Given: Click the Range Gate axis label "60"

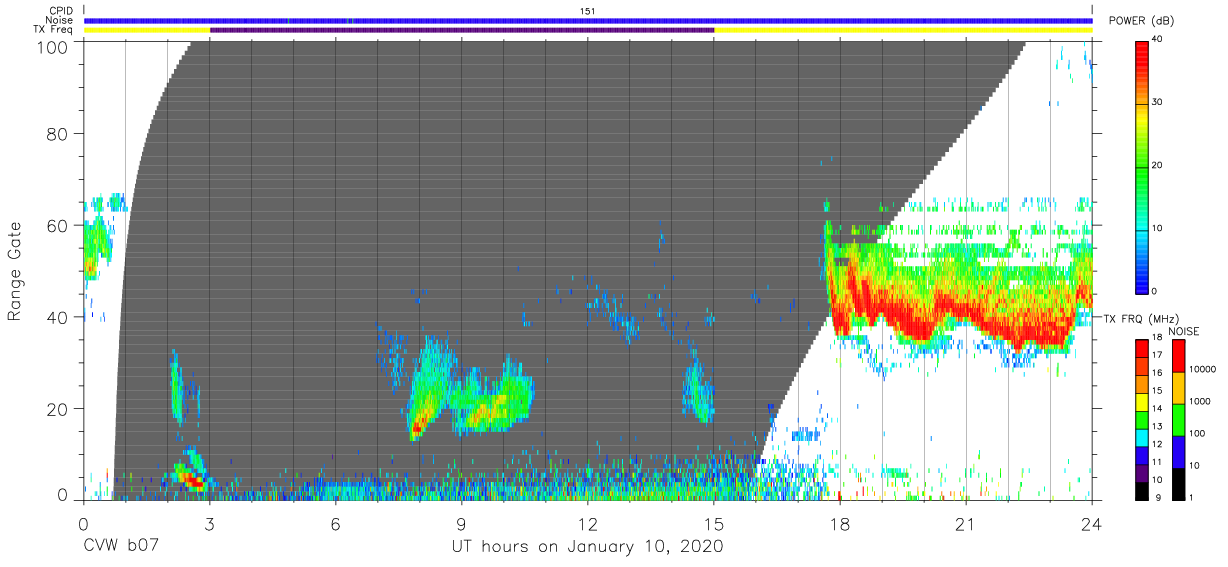Looking at the screenshot, I should click(58, 225).
